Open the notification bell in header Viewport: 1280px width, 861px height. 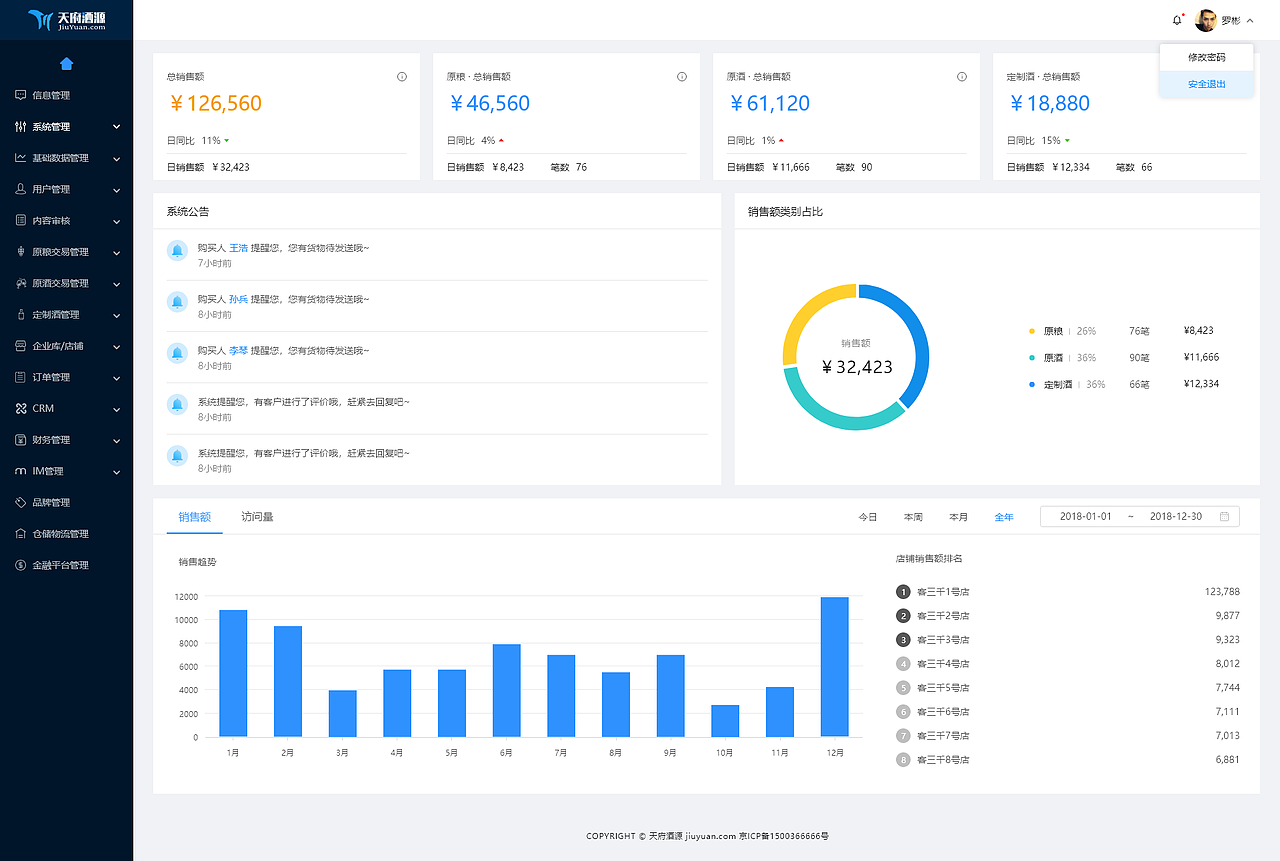1177,20
